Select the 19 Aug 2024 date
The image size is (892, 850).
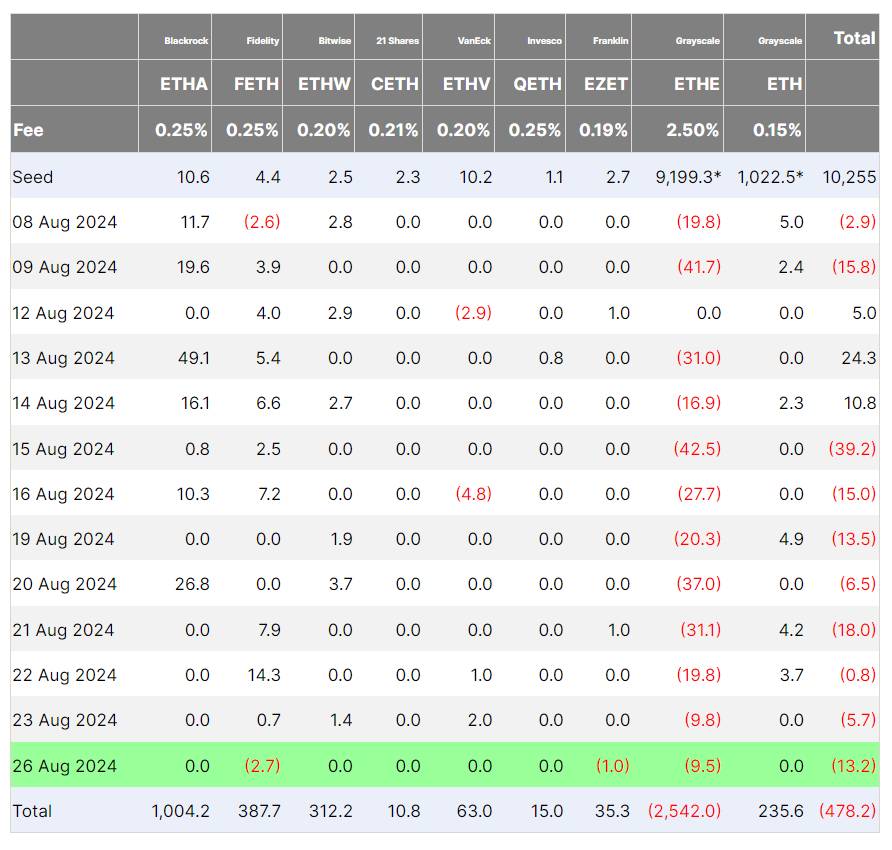point(63,539)
